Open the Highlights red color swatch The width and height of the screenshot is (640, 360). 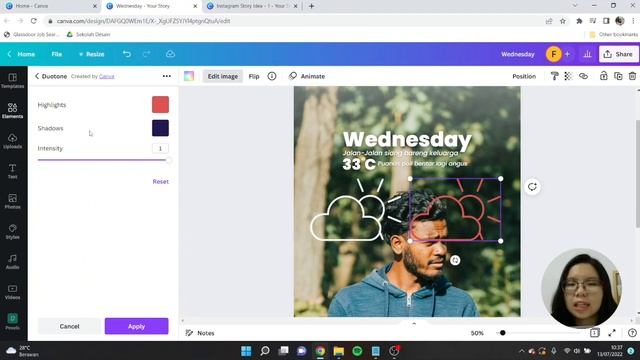point(160,104)
